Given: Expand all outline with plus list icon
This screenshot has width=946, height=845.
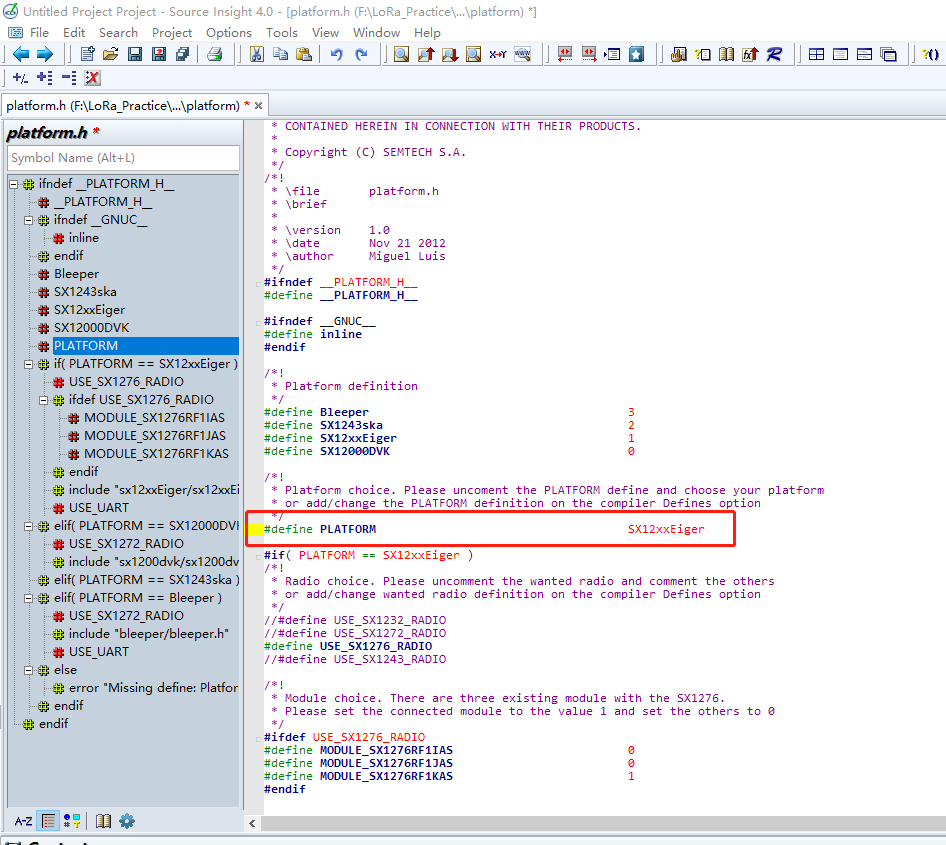Looking at the screenshot, I should tap(45, 78).
